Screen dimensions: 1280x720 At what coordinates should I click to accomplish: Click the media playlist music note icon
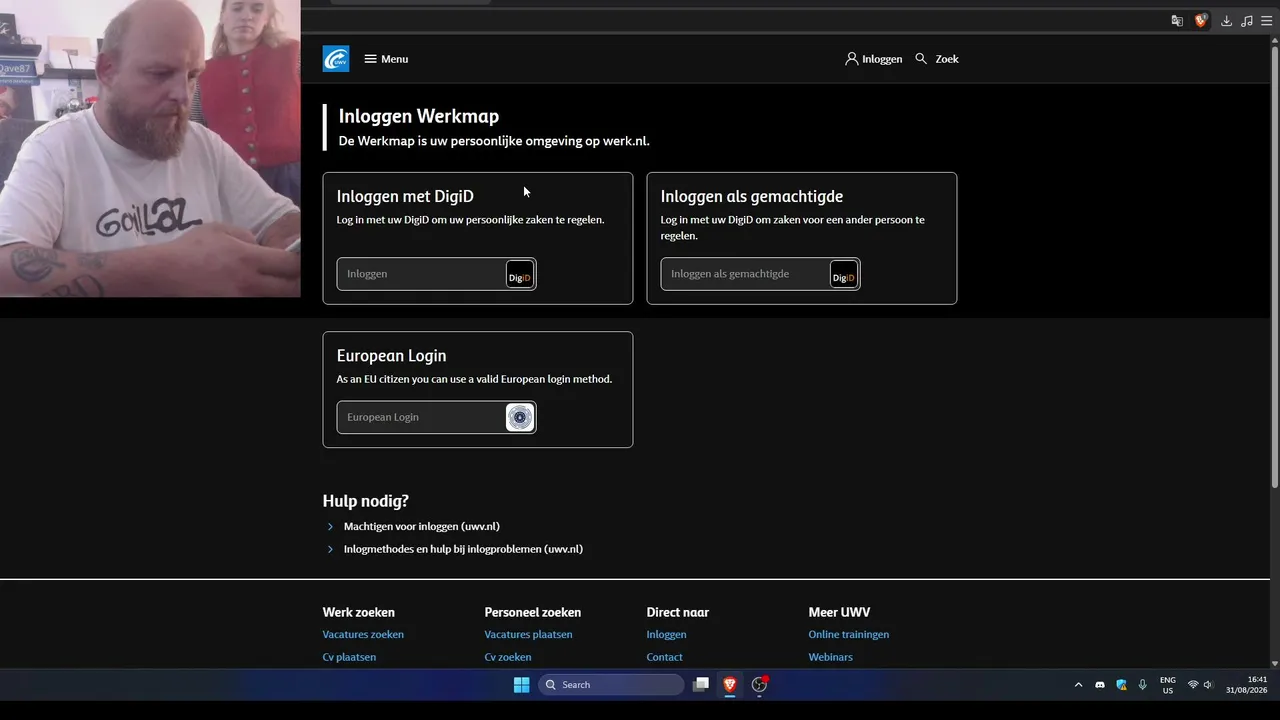pos(1246,21)
